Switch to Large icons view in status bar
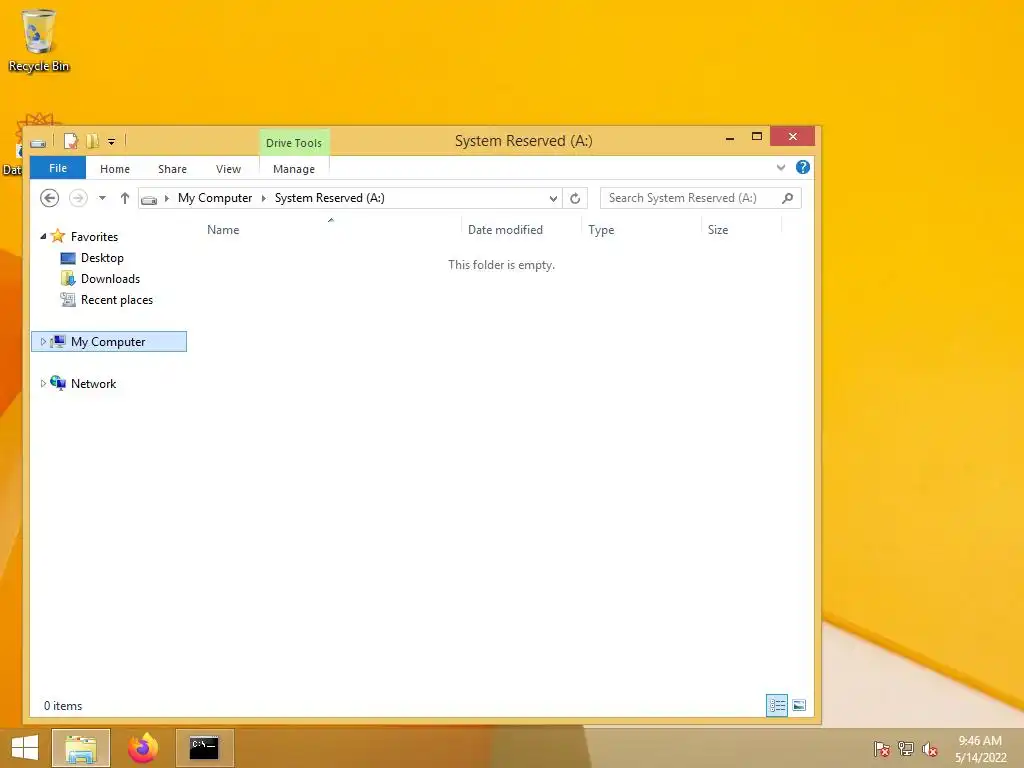This screenshot has height=768, width=1024. [x=799, y=705]
